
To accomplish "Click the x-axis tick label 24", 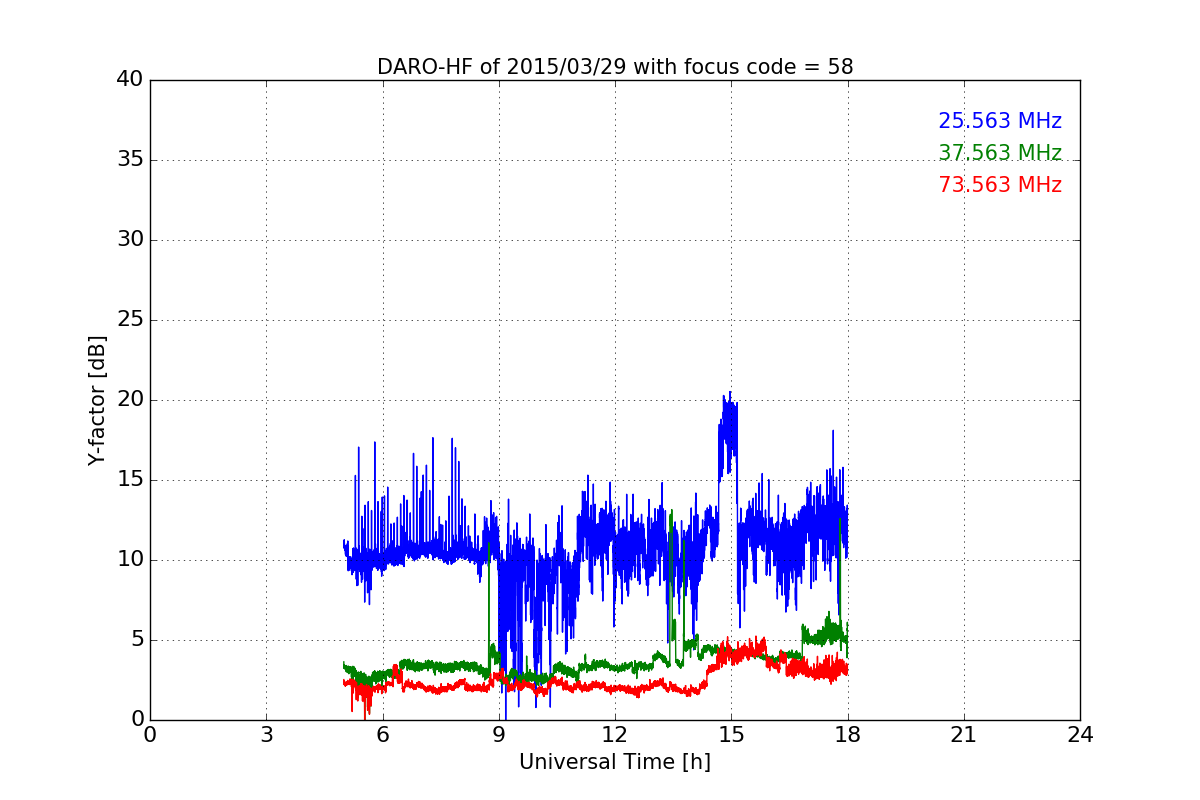I will 1080,735.
